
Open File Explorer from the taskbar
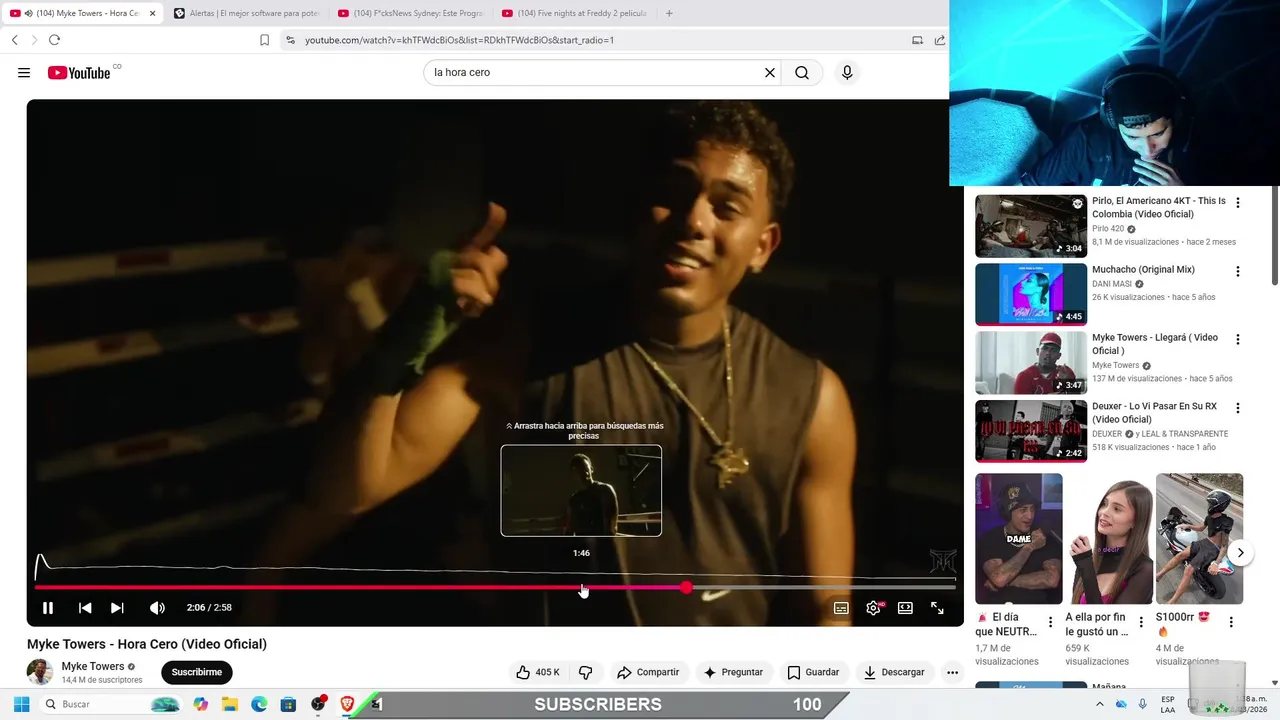tap(229, 704)
